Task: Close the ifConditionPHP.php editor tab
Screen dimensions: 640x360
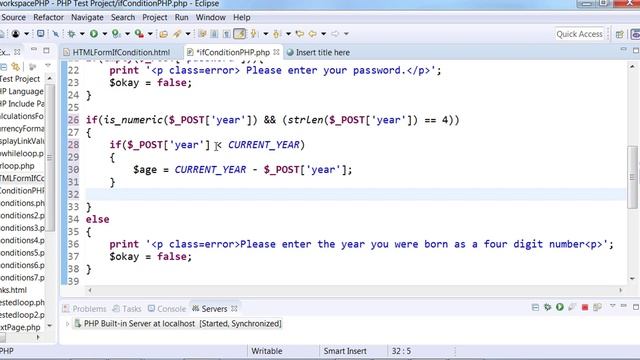Action: (x=276, y=52)
